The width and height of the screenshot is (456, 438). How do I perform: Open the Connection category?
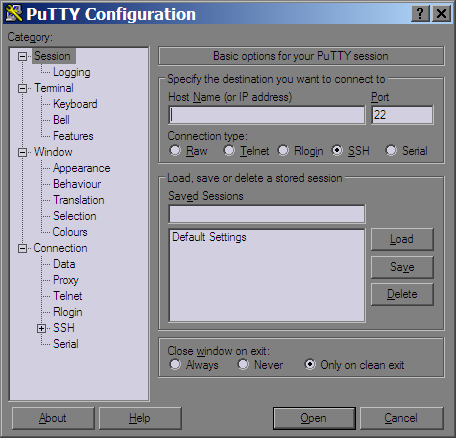60,248
